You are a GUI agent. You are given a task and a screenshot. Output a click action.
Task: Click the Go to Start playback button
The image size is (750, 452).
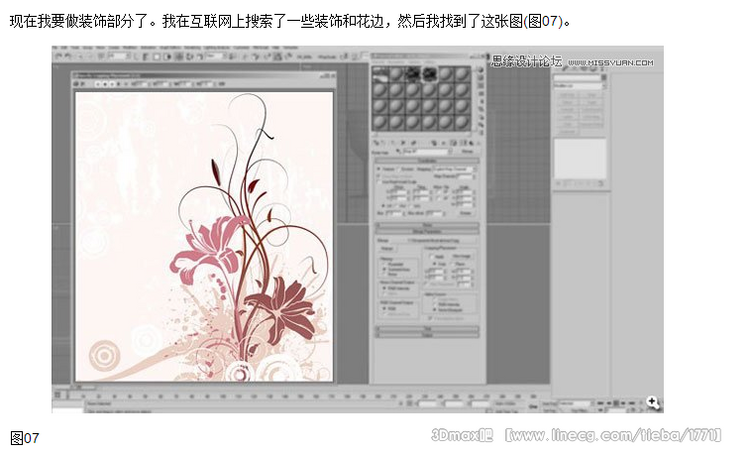pyautogui.click(x=600, y=403)
